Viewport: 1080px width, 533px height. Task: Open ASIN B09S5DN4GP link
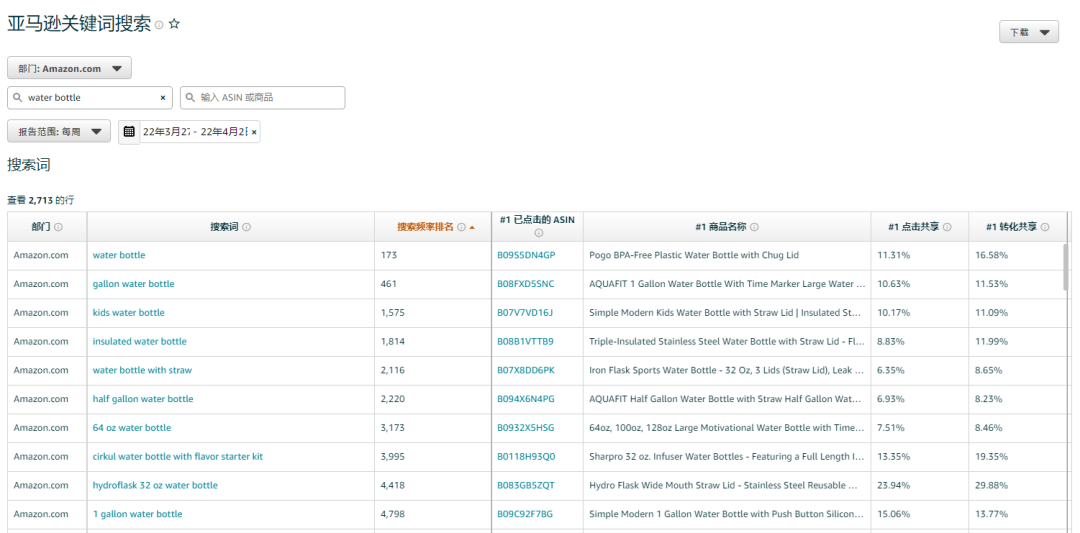pos(526,255)
